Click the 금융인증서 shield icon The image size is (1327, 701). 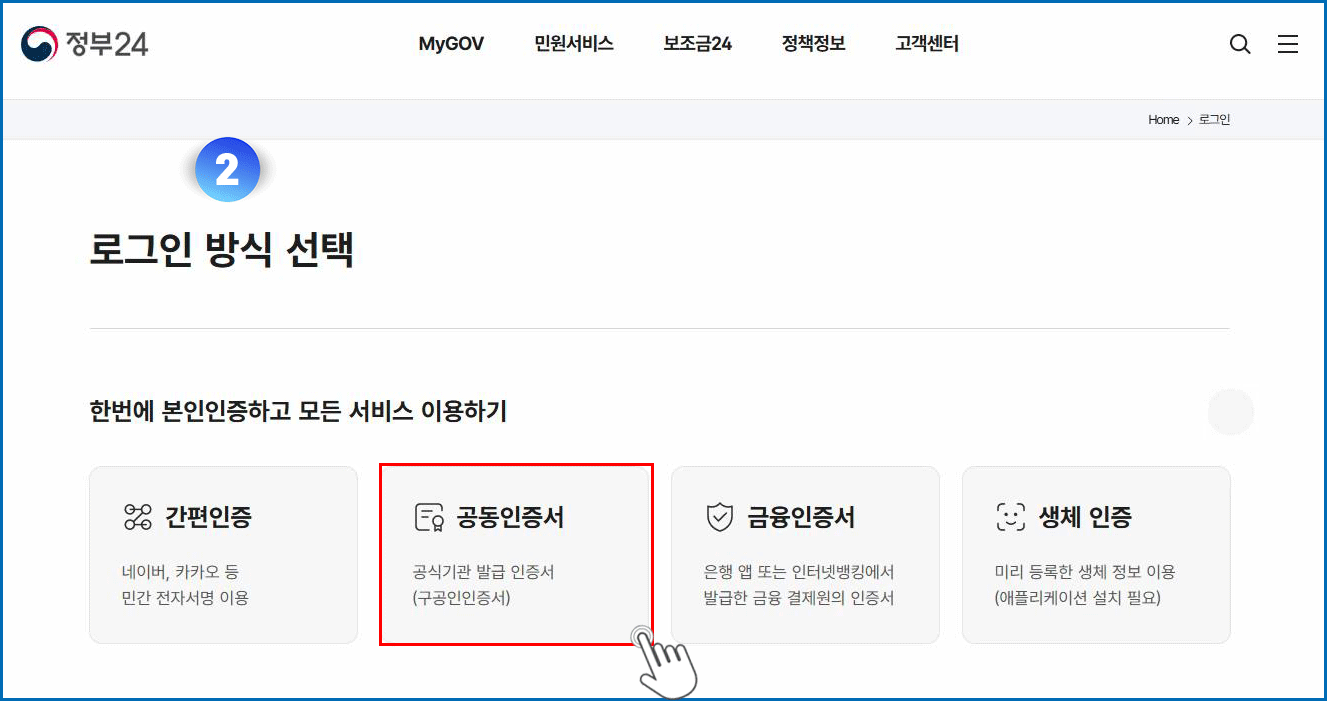[x=720, y=517]
